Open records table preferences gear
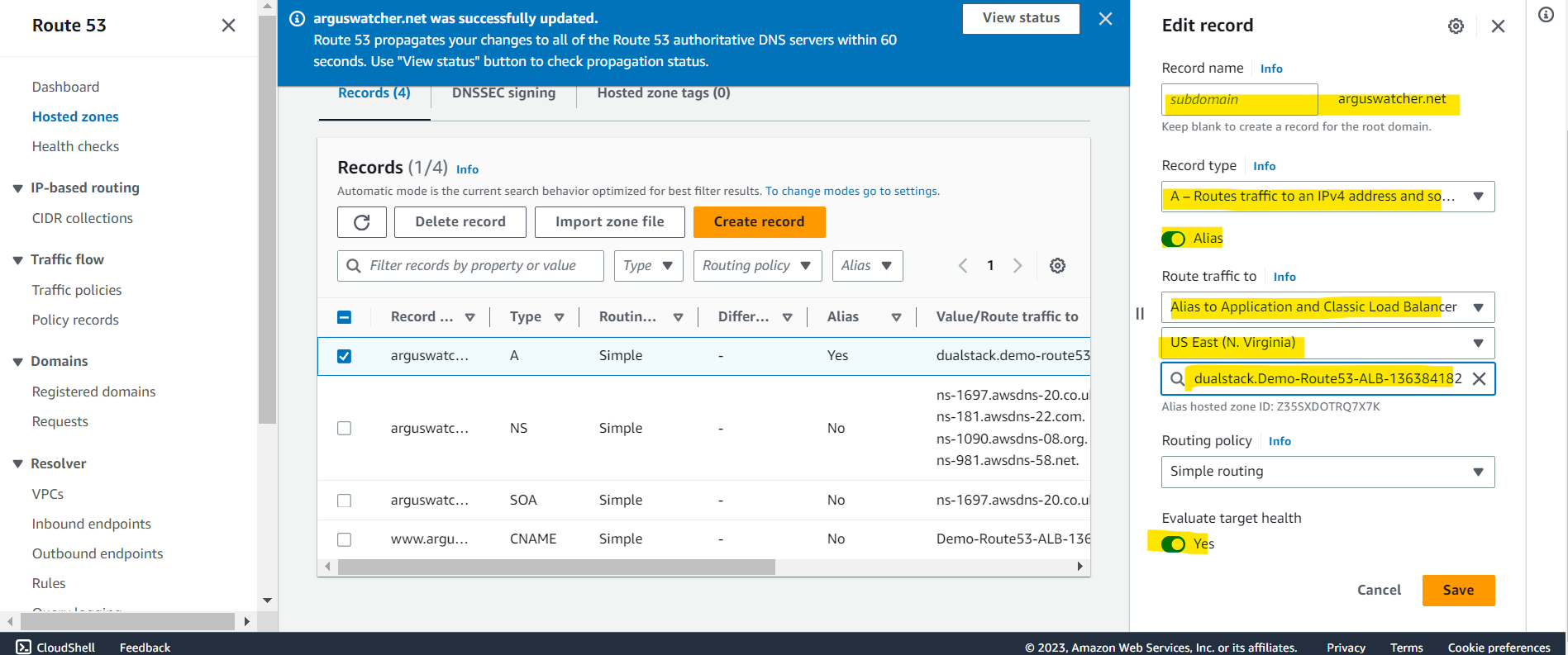Image resolution: width=1568 pixels, height=655 pixels. tap(1057, 266)
